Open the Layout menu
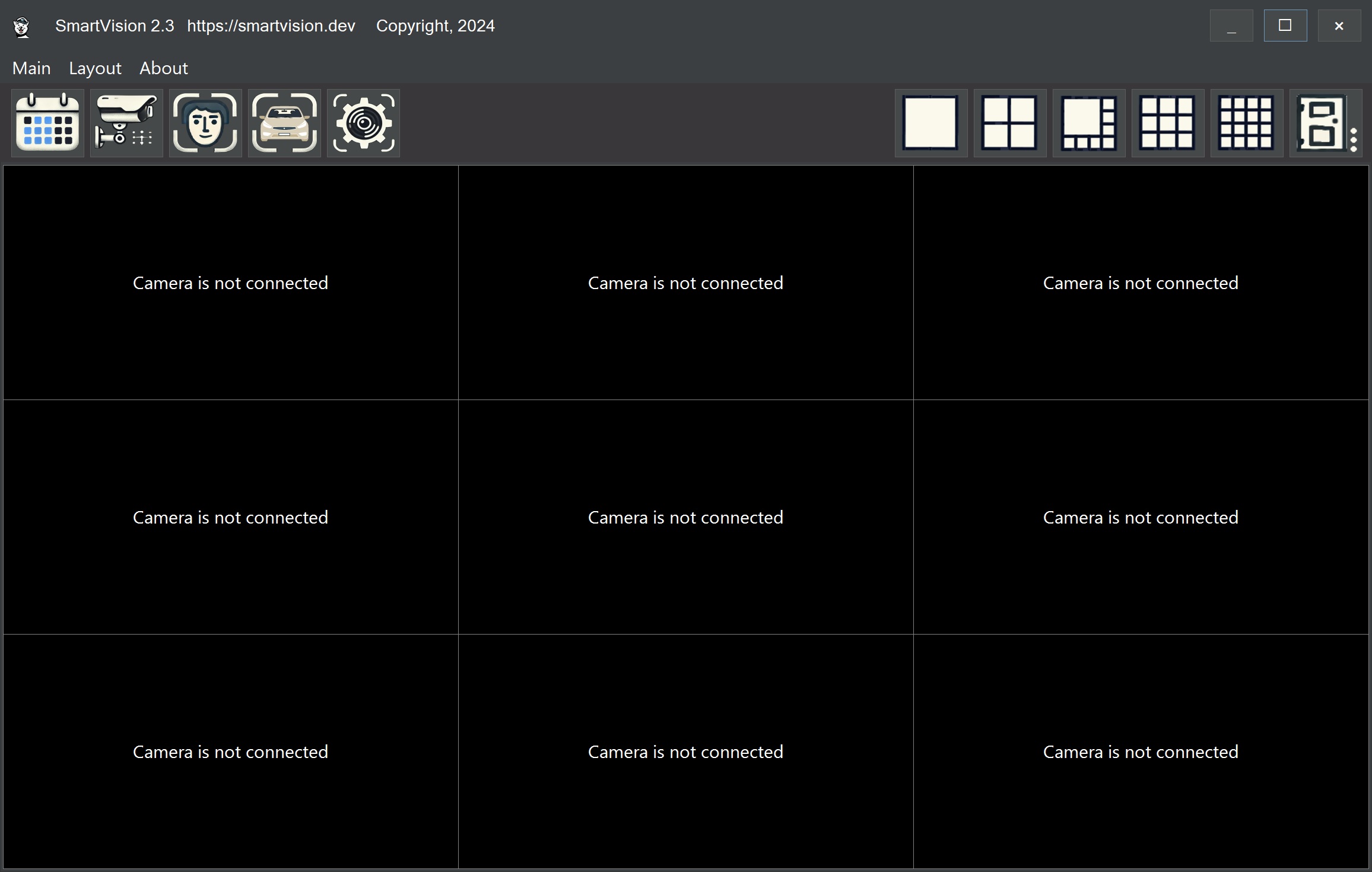Image resolution: width=1372 pixels, height=872 pixels. click(95, 68)
